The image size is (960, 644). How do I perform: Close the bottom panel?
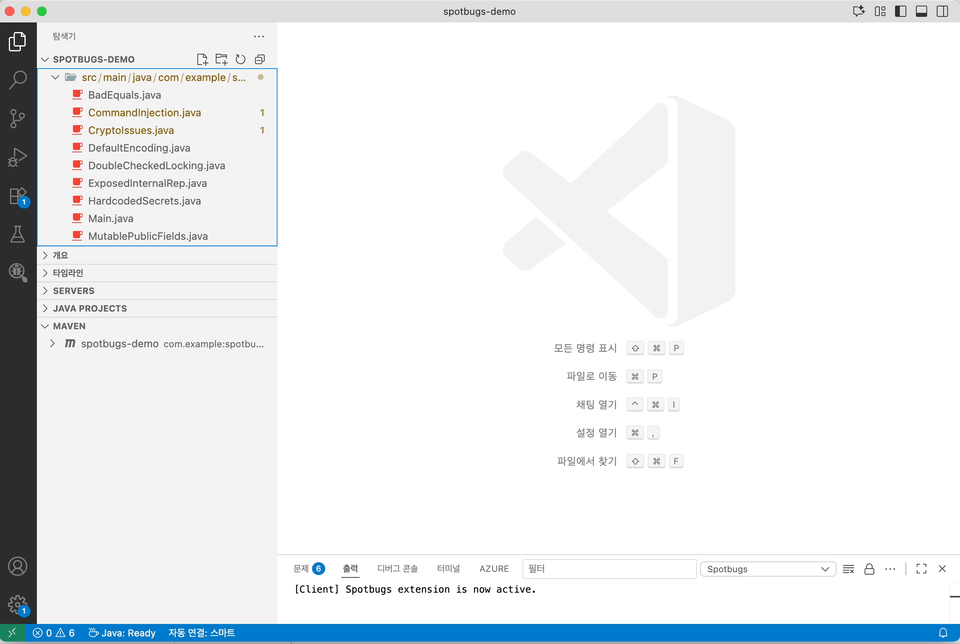[x=942, y=569]
